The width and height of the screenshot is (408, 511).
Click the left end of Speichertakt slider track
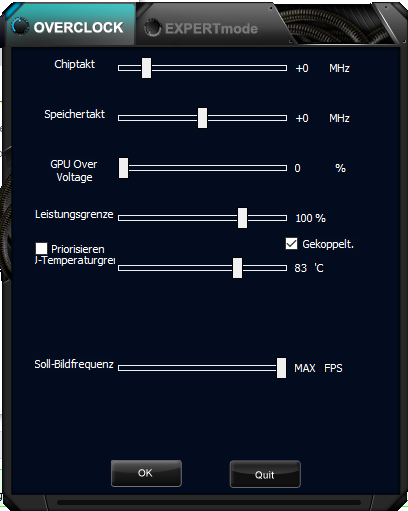pyautogui.click(x=121, y=118)
